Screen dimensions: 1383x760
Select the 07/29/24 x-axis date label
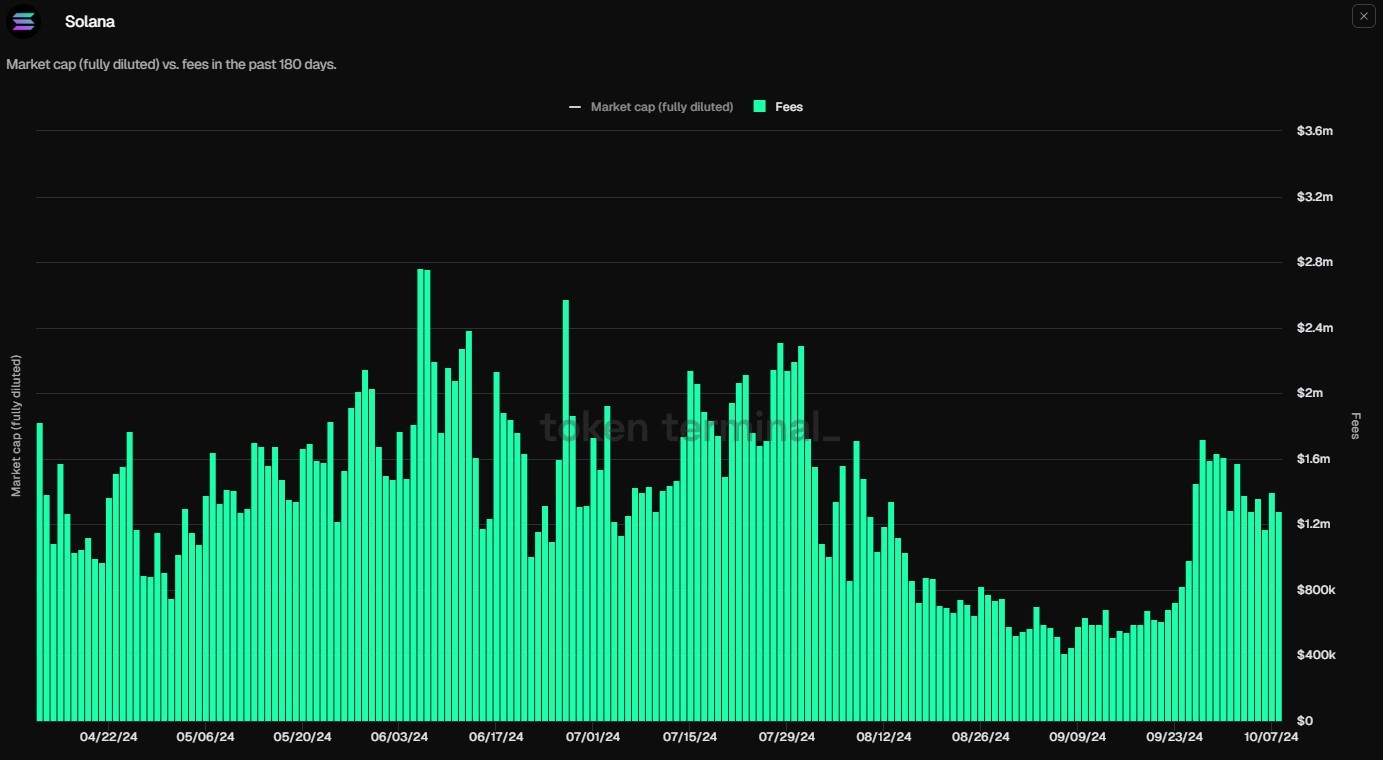[787, 737]
